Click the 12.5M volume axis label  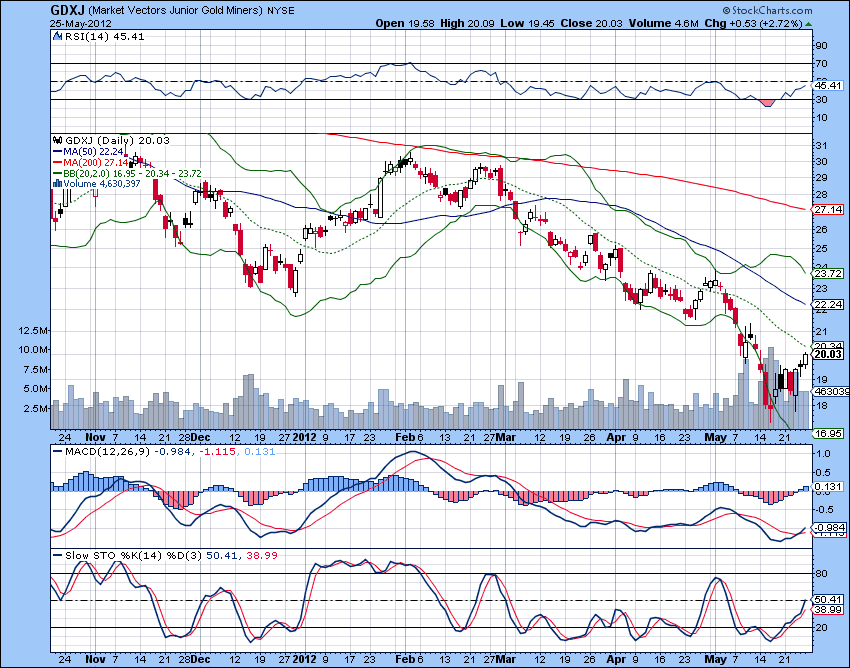(x=34, y=330)
